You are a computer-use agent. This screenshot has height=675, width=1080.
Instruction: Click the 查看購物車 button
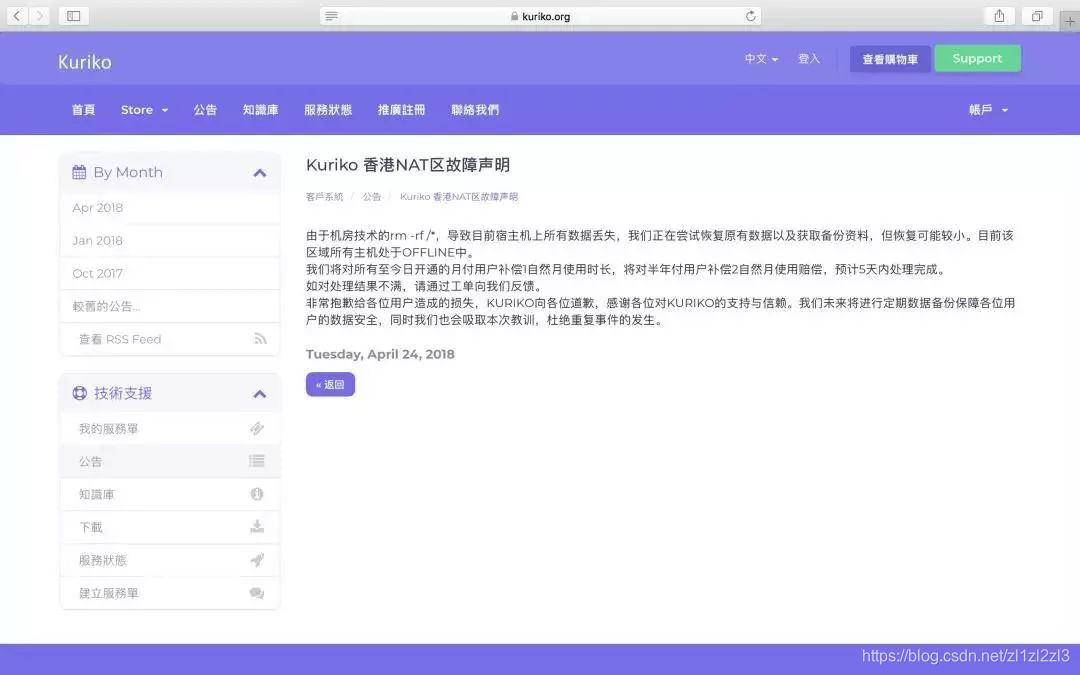(890, 59)
